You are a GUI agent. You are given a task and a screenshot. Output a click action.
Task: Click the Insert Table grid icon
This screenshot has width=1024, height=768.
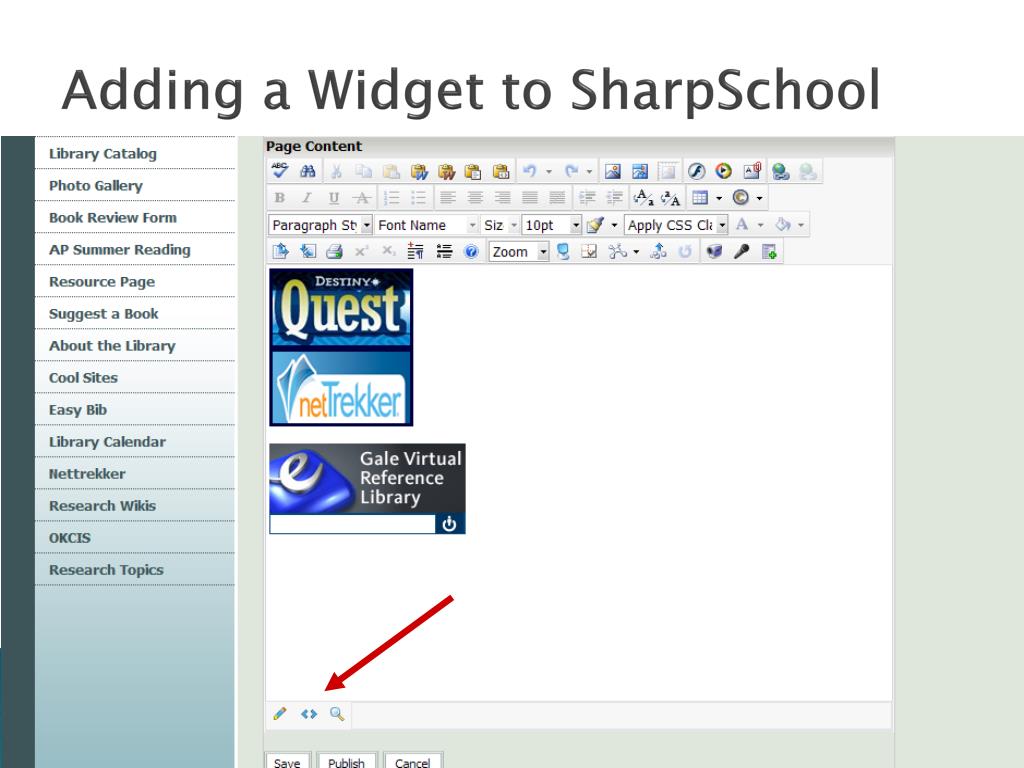coord(700,197)
